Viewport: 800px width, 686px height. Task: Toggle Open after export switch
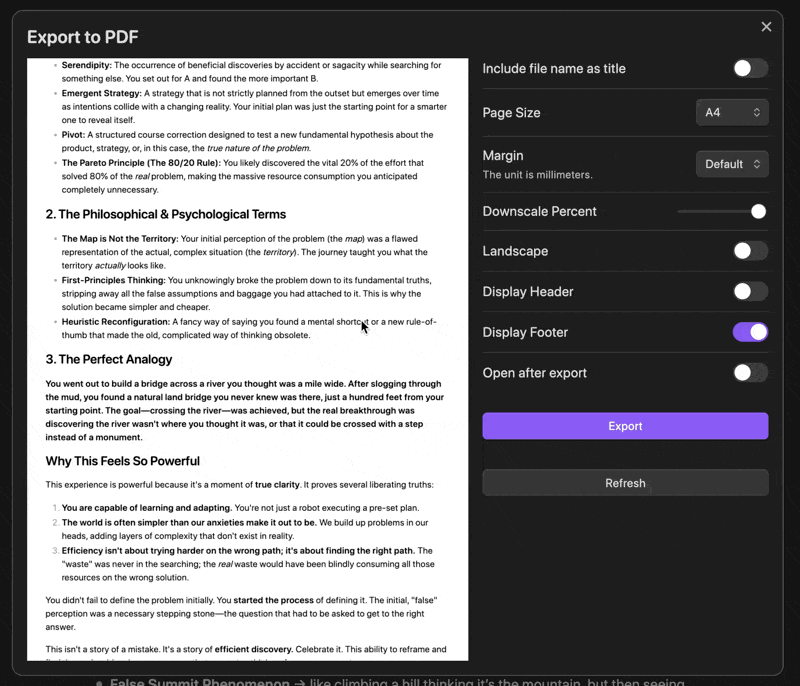(750, 373)
